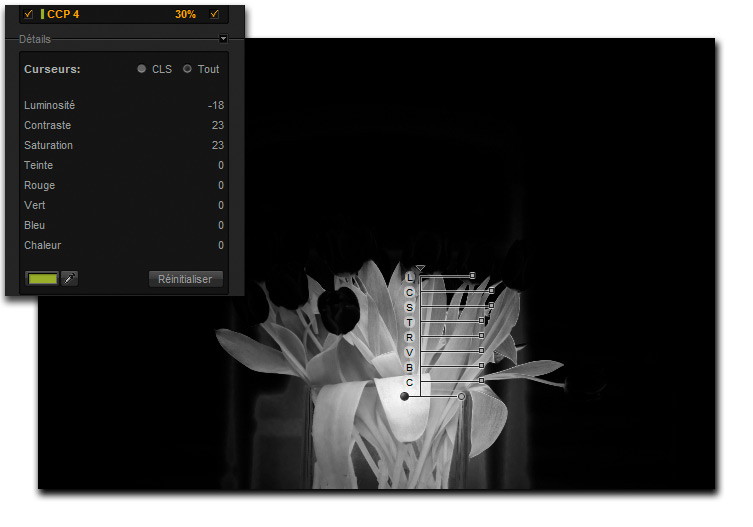This screenshot has height=527, width=753.
Task: Click the B bleu control point icon
Action: click(409, 368)
